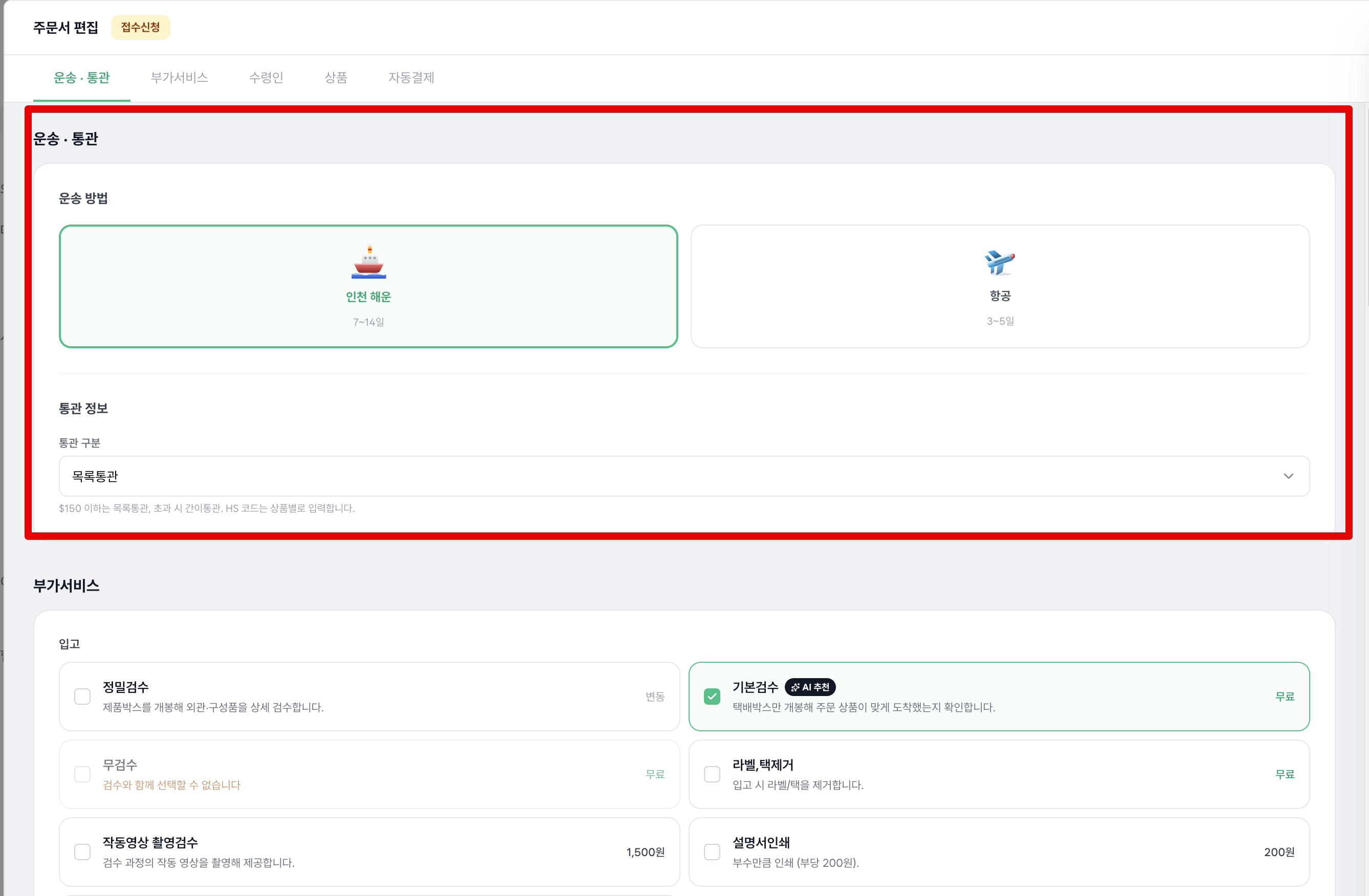The width and height of the screenshot is (1369, 896).
Task: Click the ship icon for 인천 해운
Action: (369, 262)
